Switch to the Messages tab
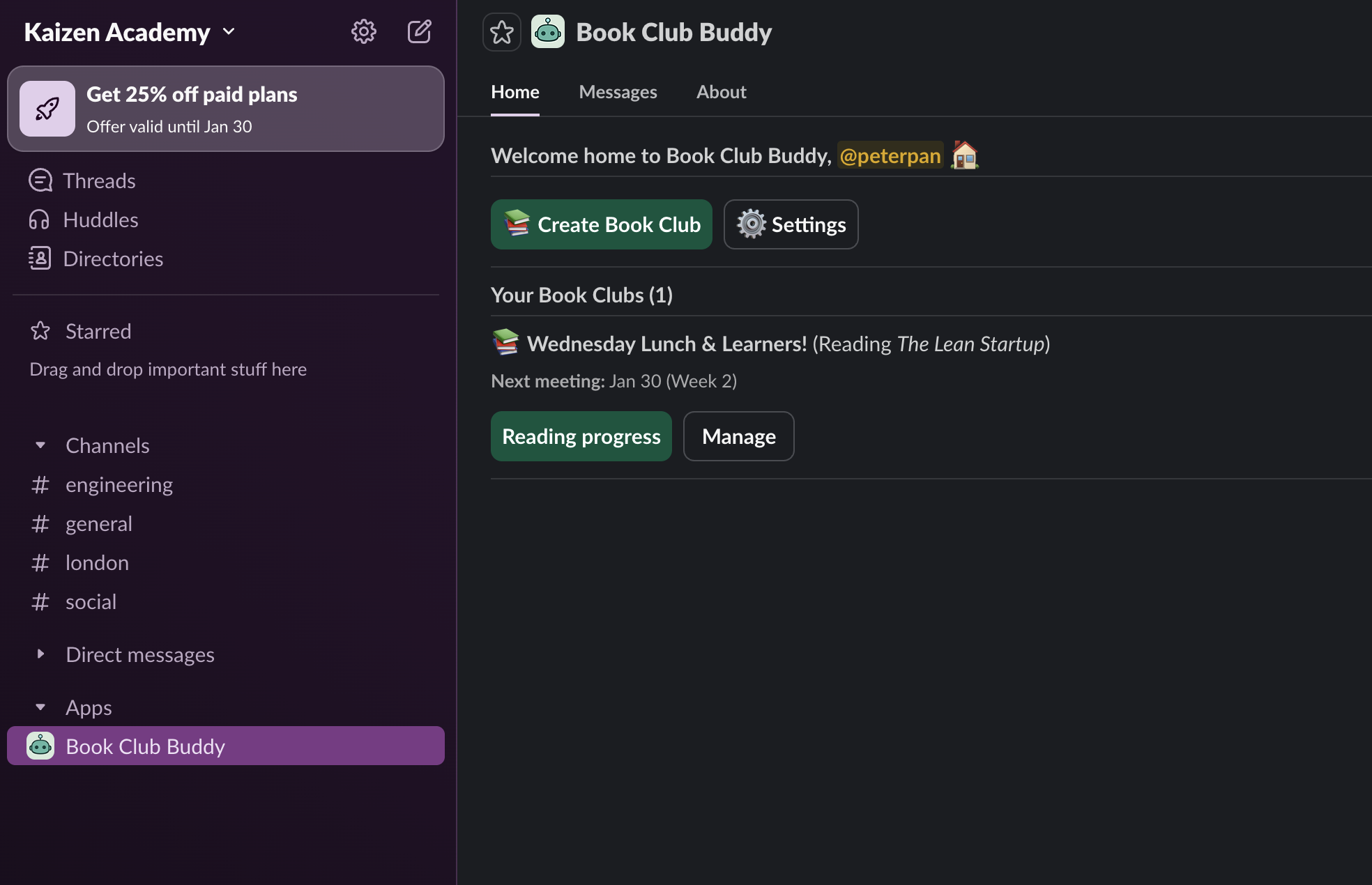This screenshot has height=885, width=1372. pos(618,91)
